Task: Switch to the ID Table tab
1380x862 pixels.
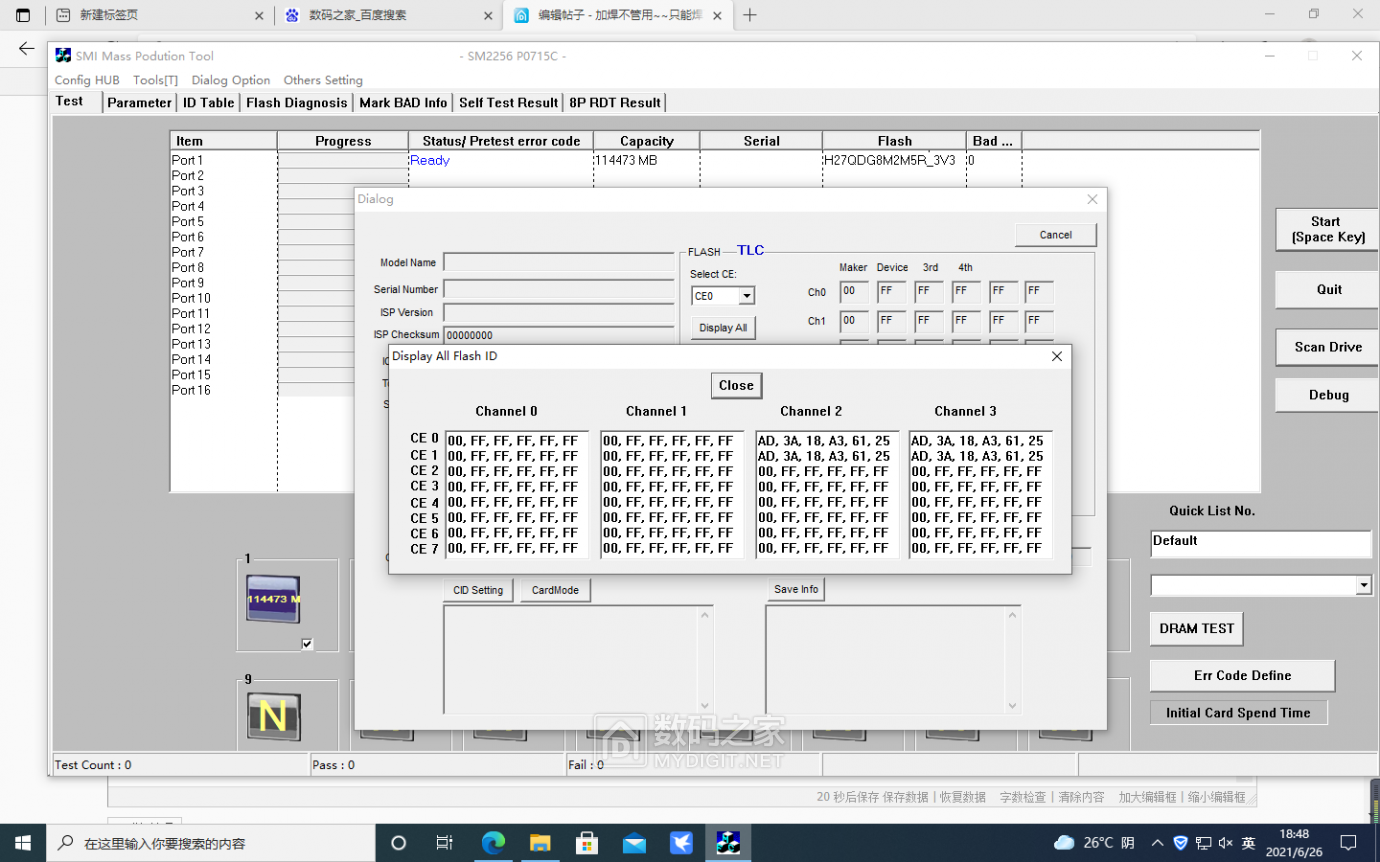Action: pyautogui.click(x=208, y=102)
